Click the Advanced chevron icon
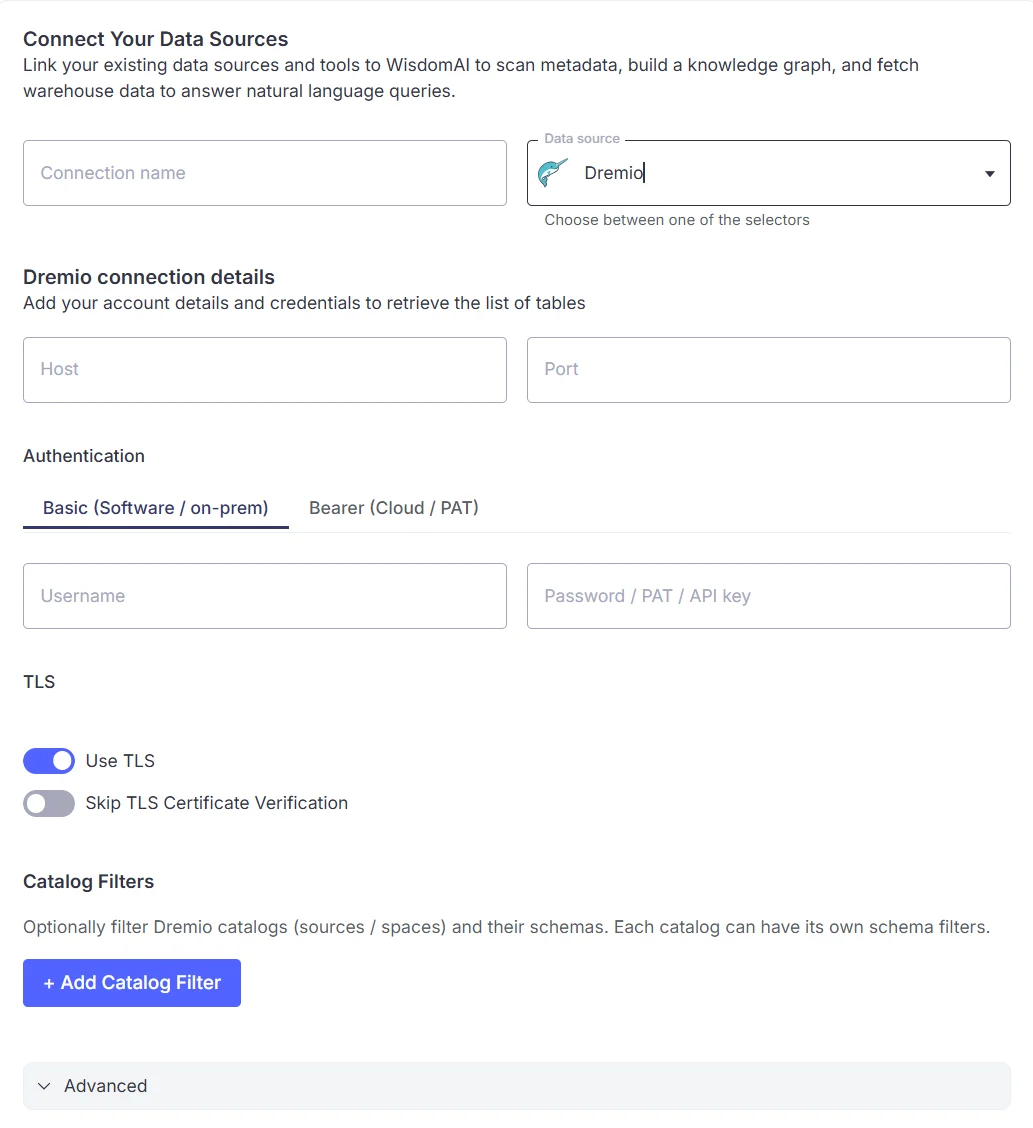Image resolution: width=1033 pixels, height=1128 pixels. pyautogui.click(x=44, y=1086)
